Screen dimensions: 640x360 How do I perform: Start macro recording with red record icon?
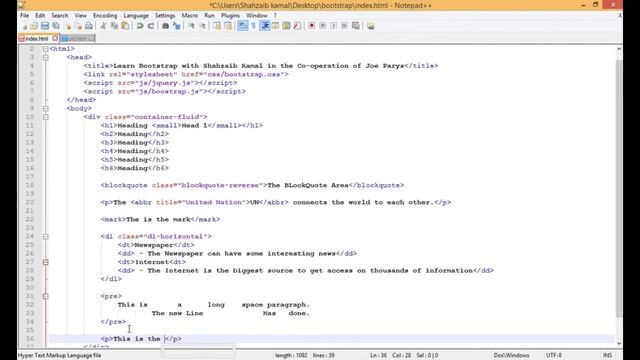pos(312,26)
